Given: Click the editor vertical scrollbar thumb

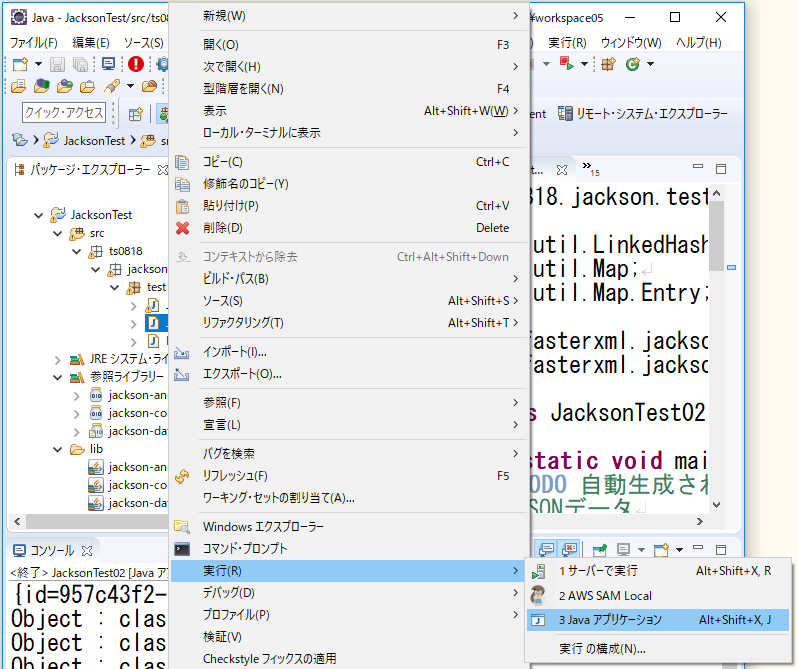Looking at the screenshot, I should 717,236.
